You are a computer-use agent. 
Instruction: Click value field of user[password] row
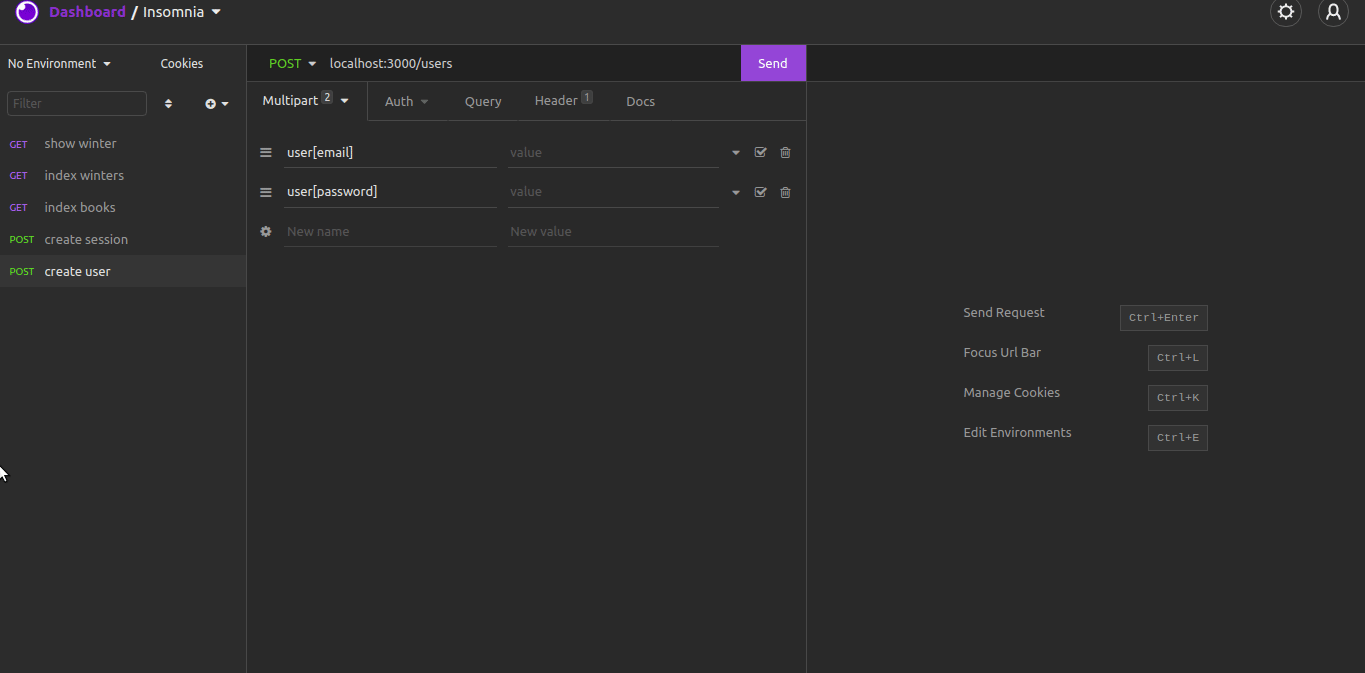tap(613, 192)
